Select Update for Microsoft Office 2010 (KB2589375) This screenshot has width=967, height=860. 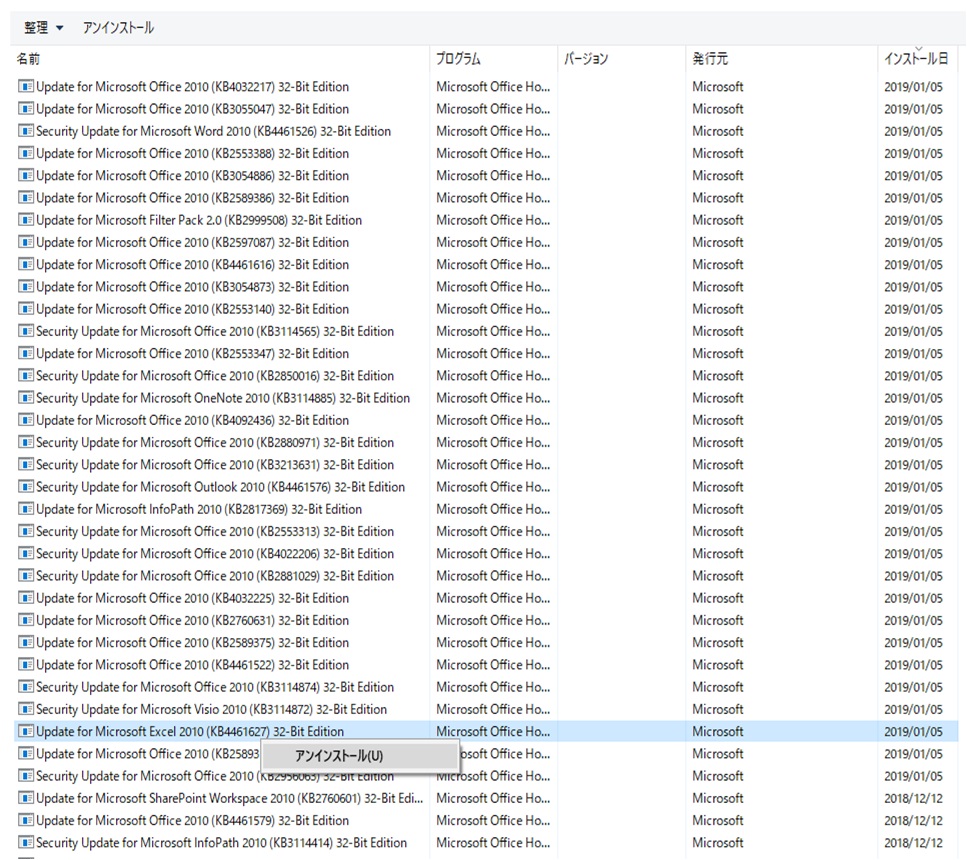192,642
